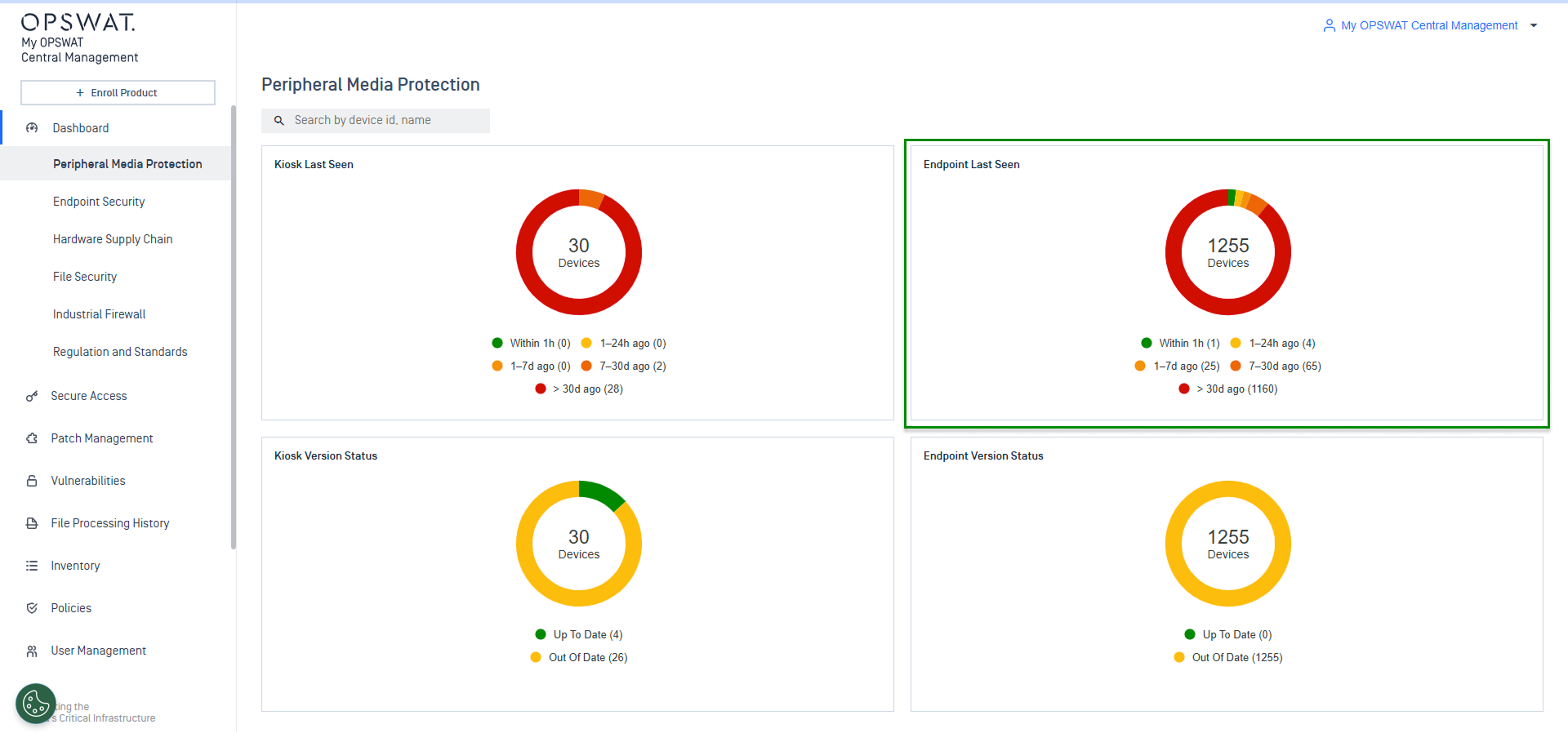Click the Enroll Product button

[x=118, y=93]
